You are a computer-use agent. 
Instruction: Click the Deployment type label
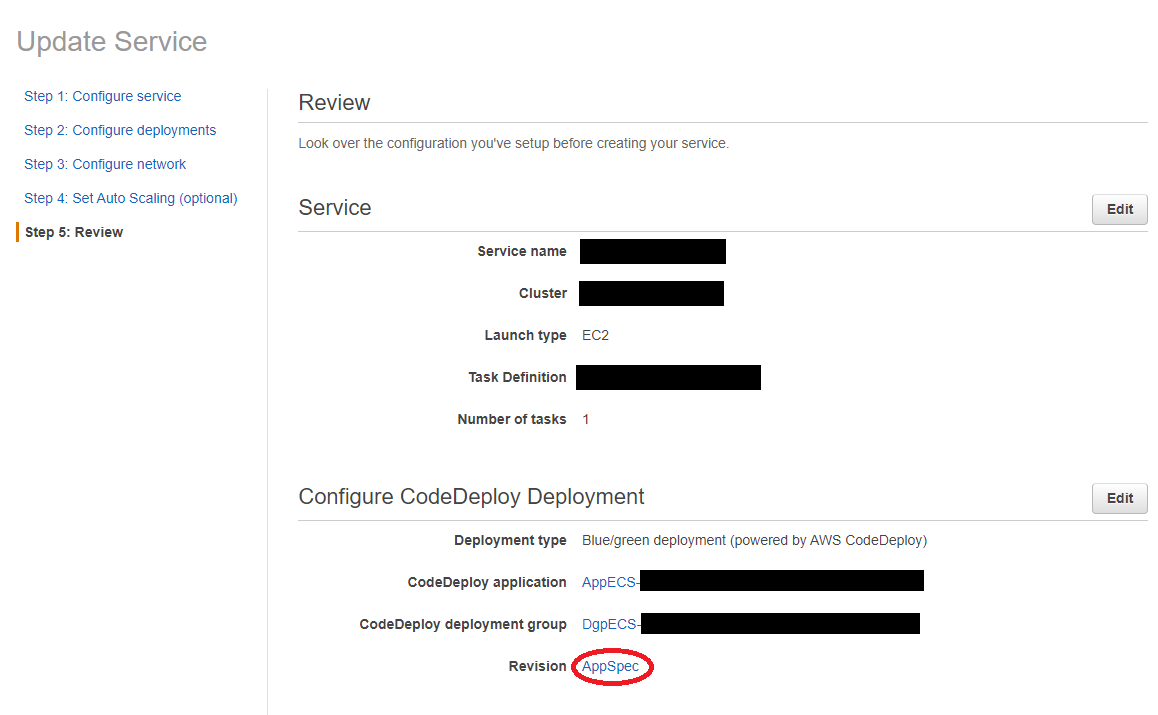tap(510, 540)
